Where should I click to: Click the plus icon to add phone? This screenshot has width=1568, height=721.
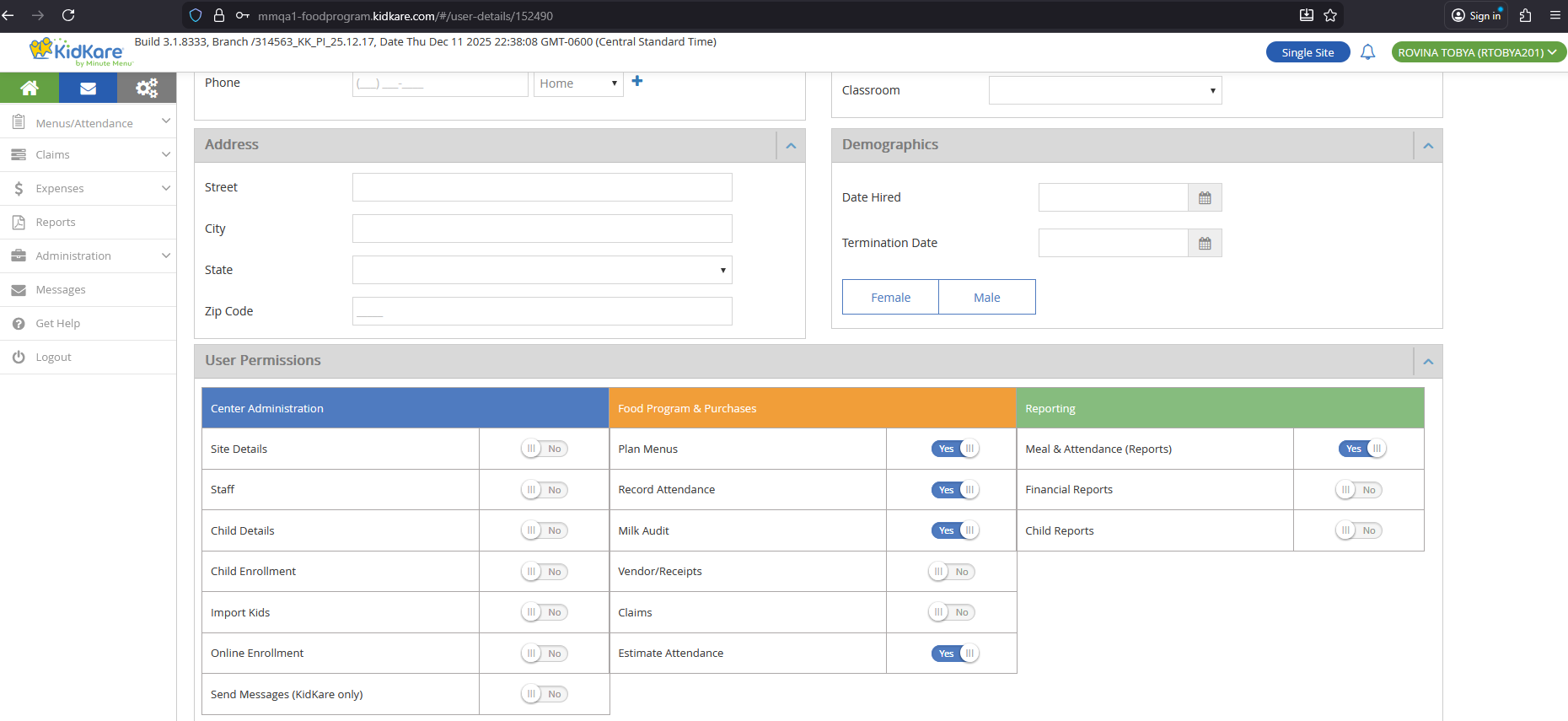tap(637, 81)
